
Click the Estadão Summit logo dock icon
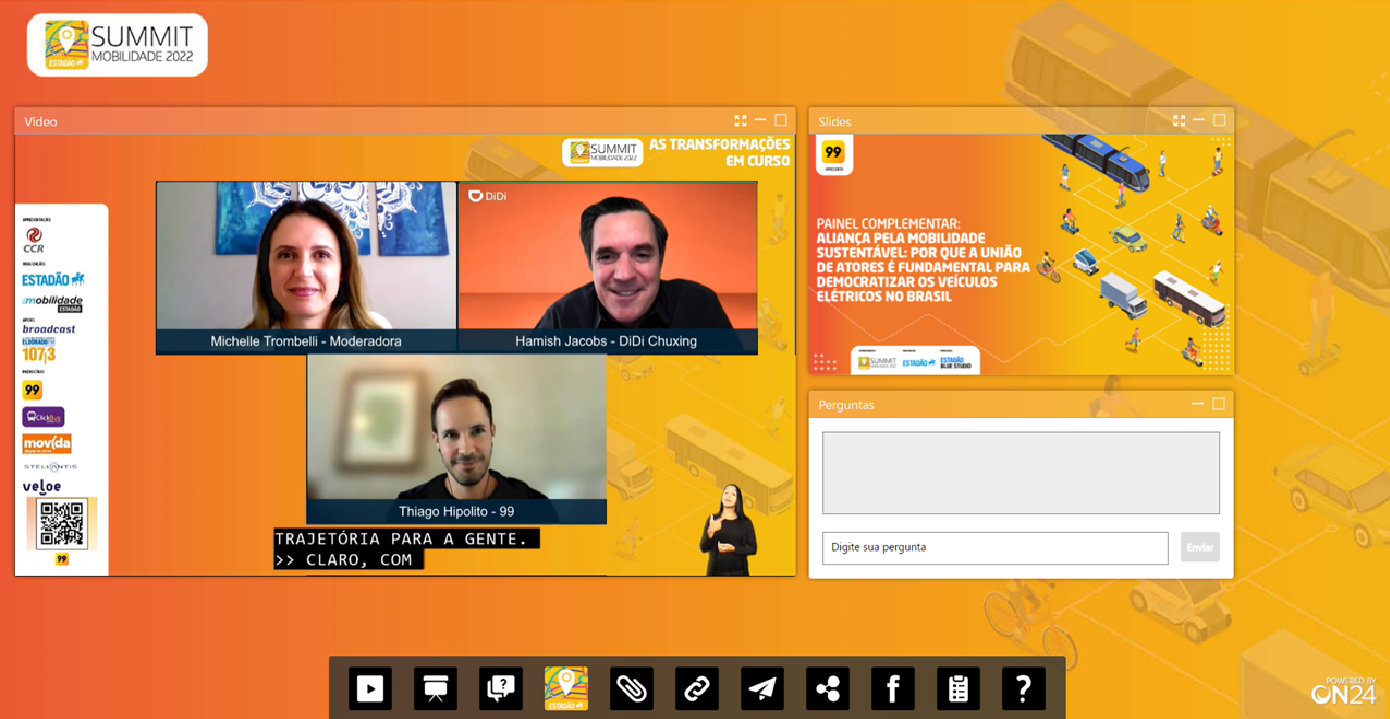click(x=566, y=688)
